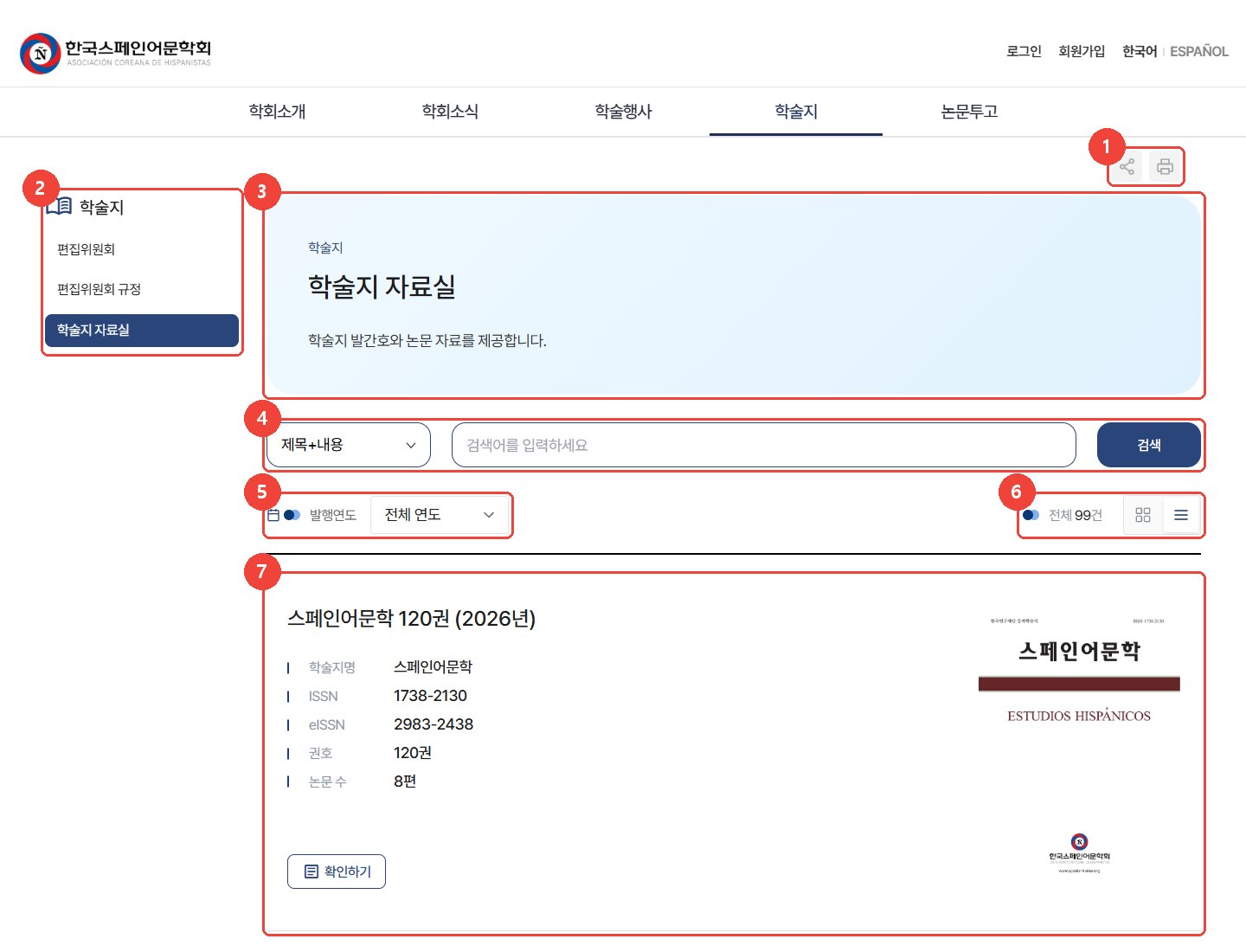Click the 로그인 link
This screenshot has width=1246, height=952.
(x=1024, y=51)
